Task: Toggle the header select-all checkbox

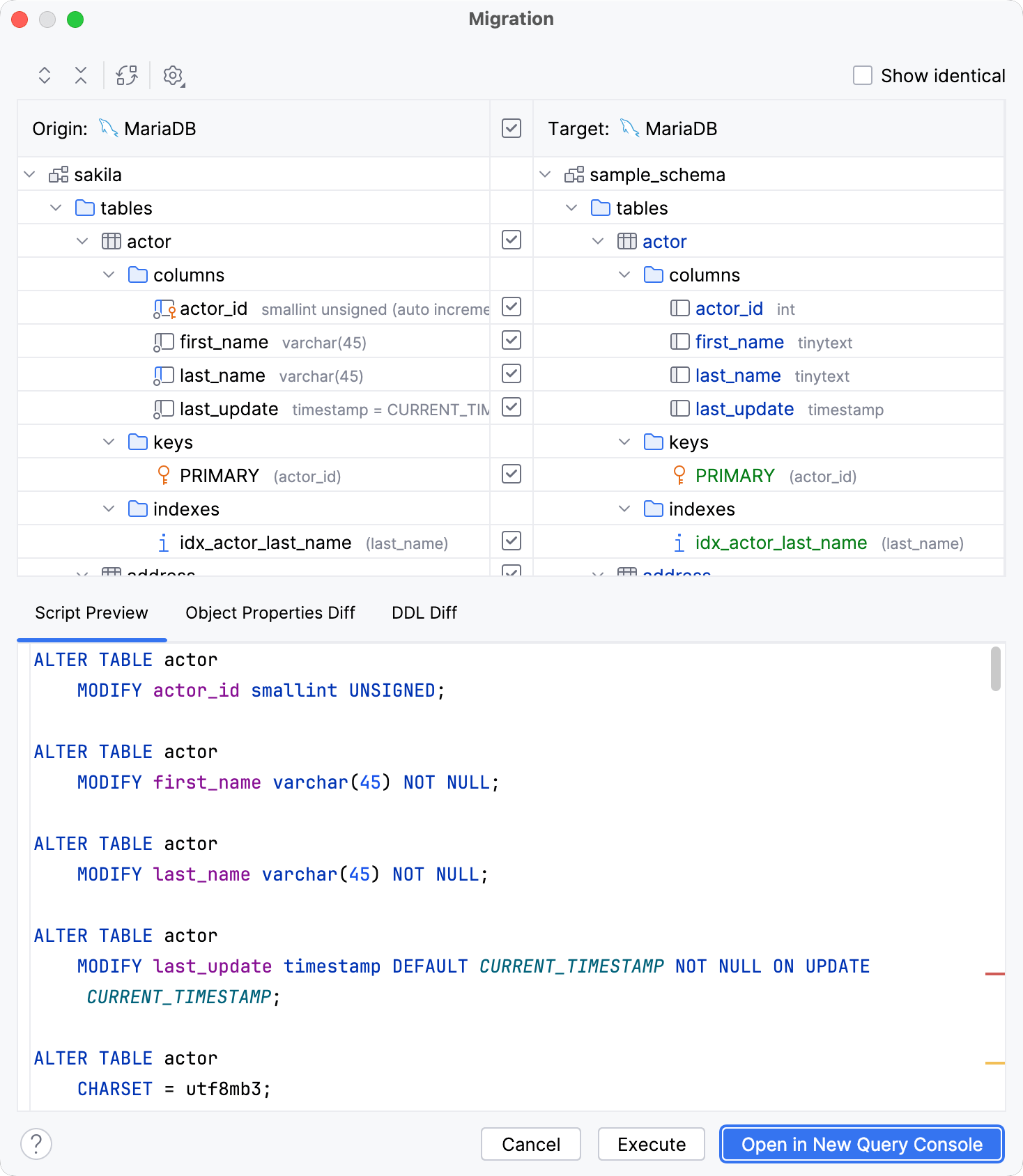Action: (x=512, y=128)
